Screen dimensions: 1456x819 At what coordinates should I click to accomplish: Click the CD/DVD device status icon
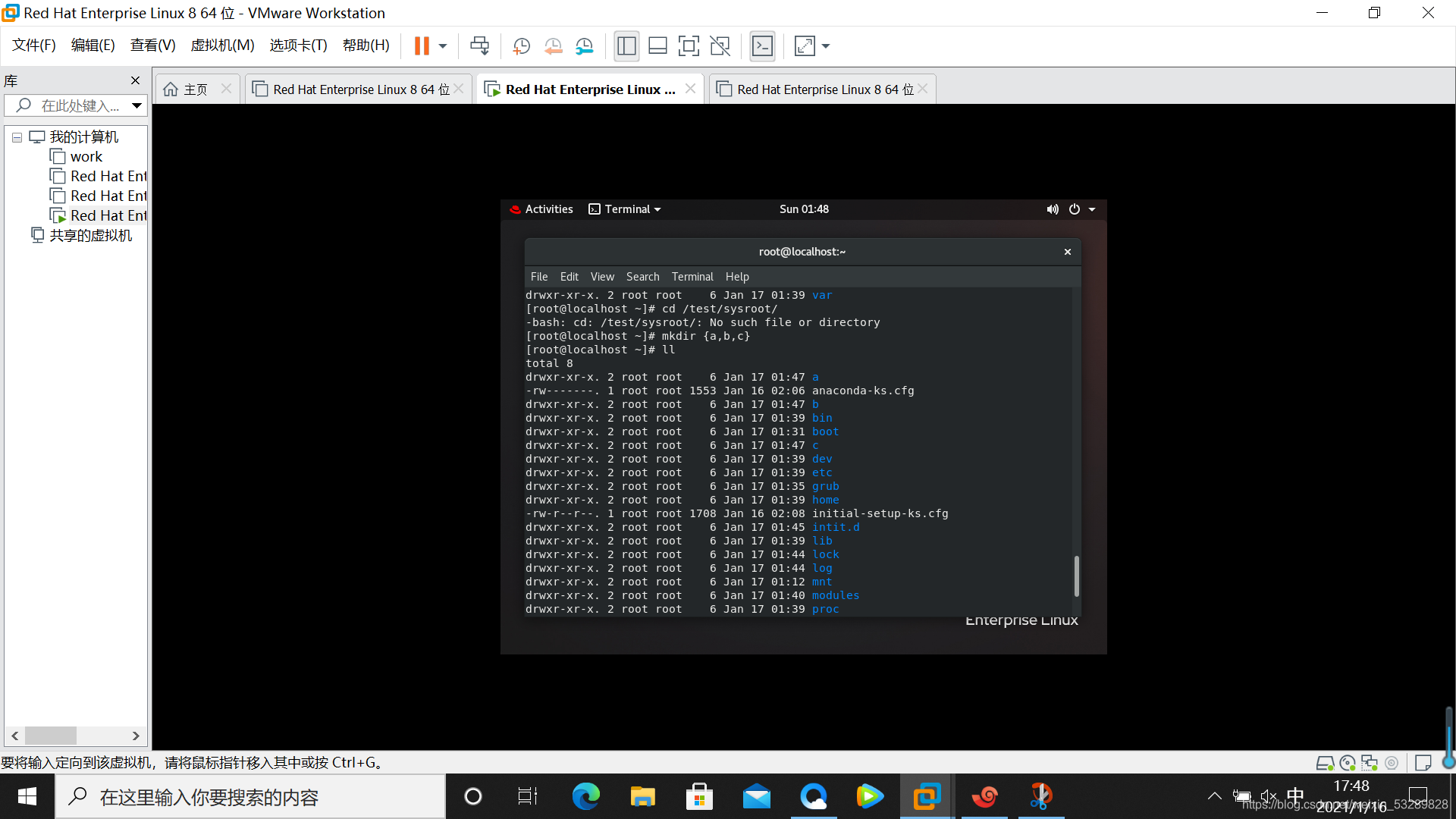click(1348, 763)
